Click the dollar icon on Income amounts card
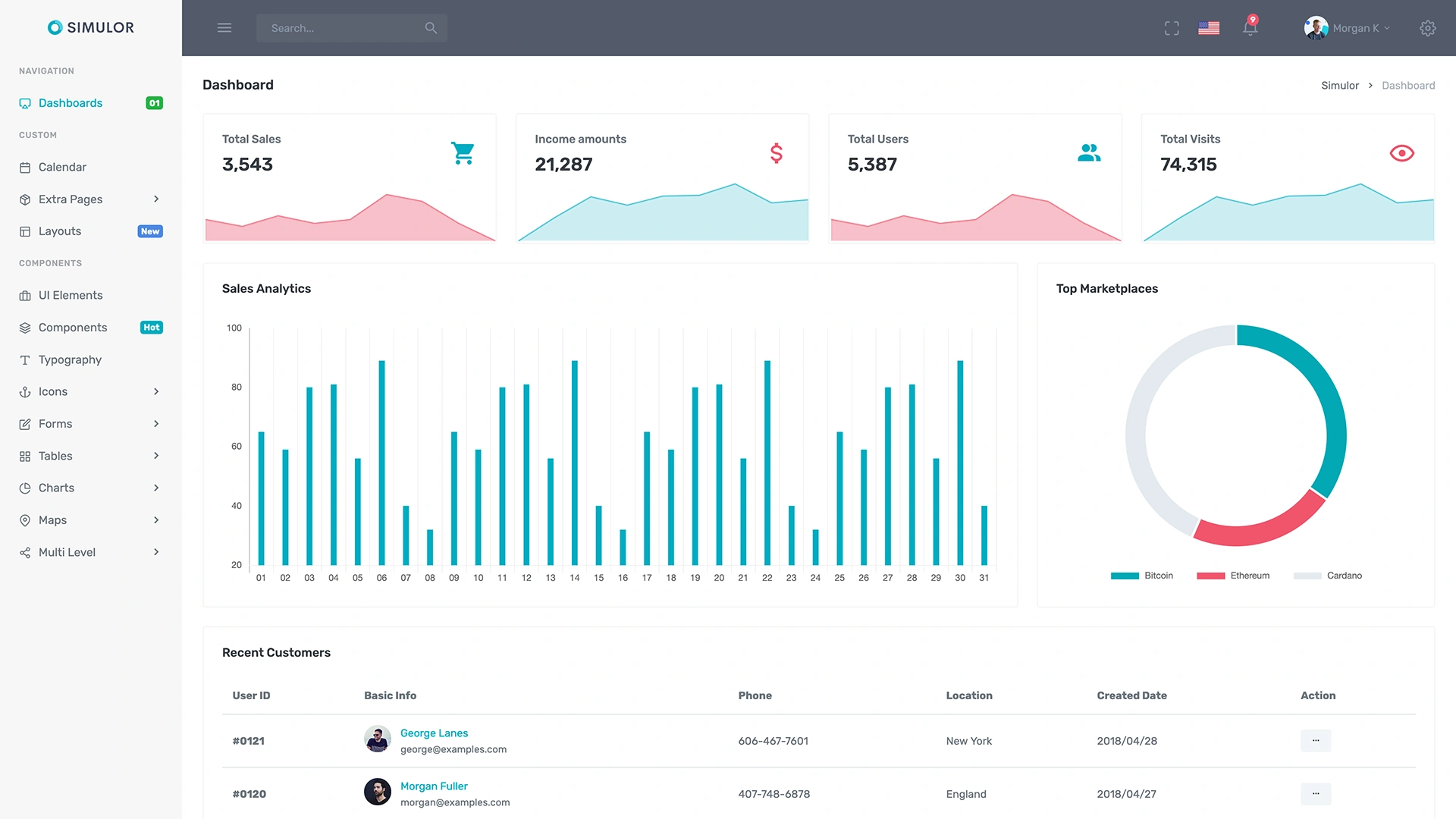This screenshot has height=819, width=1456. pos(775,152)
